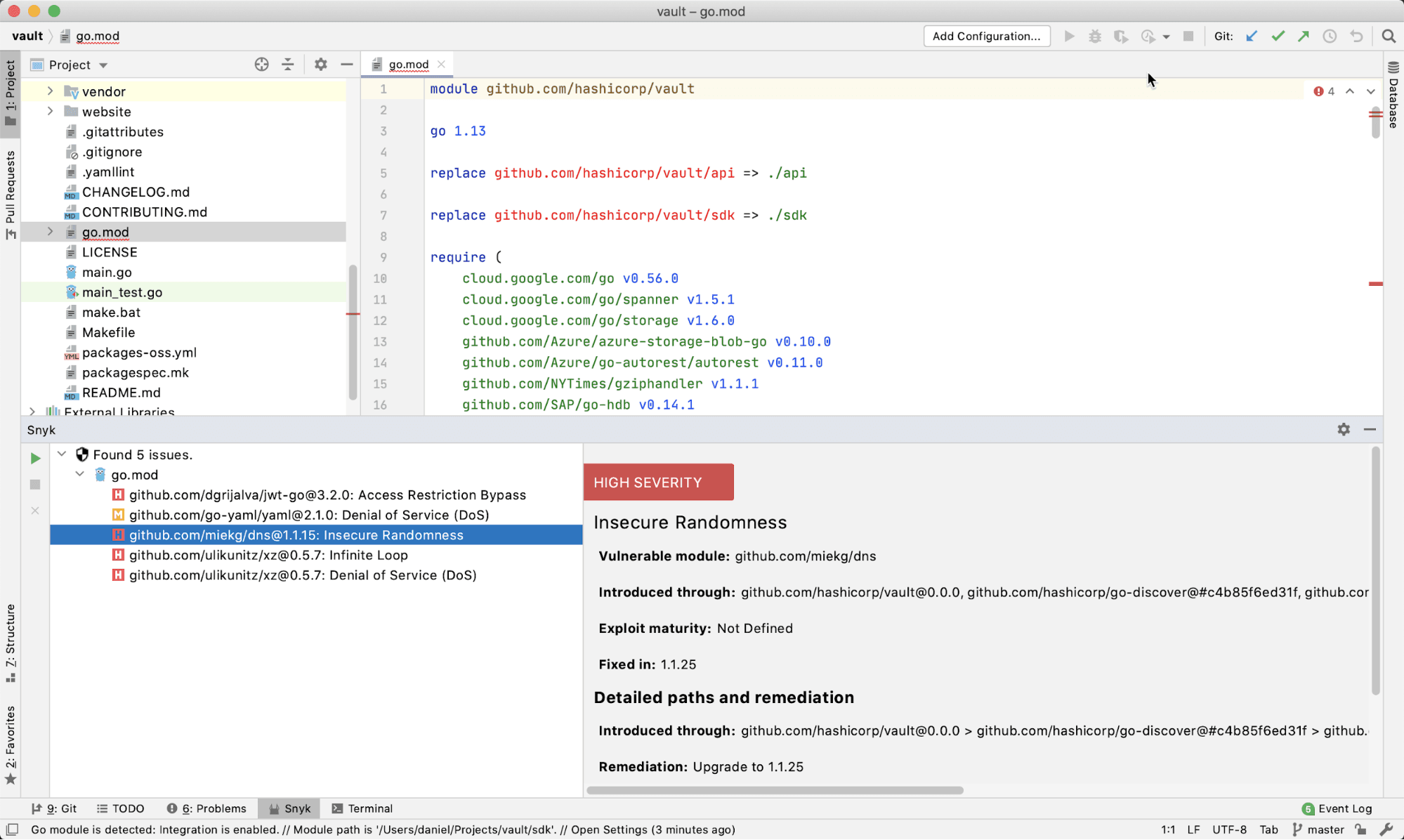
Task: Collapse go.mod node in Snyk tree
Action: pyautogui.click(x=80, y=475)
